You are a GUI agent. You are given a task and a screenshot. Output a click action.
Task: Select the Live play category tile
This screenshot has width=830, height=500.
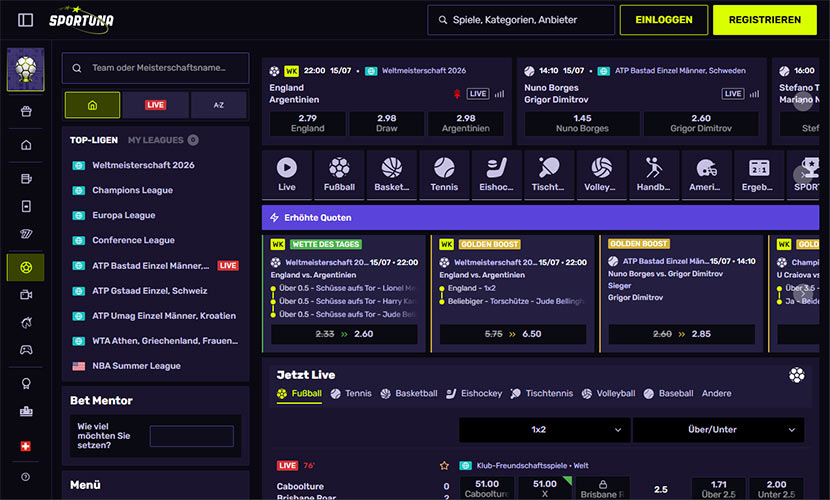pyautogui.click(x=286, y=175)
